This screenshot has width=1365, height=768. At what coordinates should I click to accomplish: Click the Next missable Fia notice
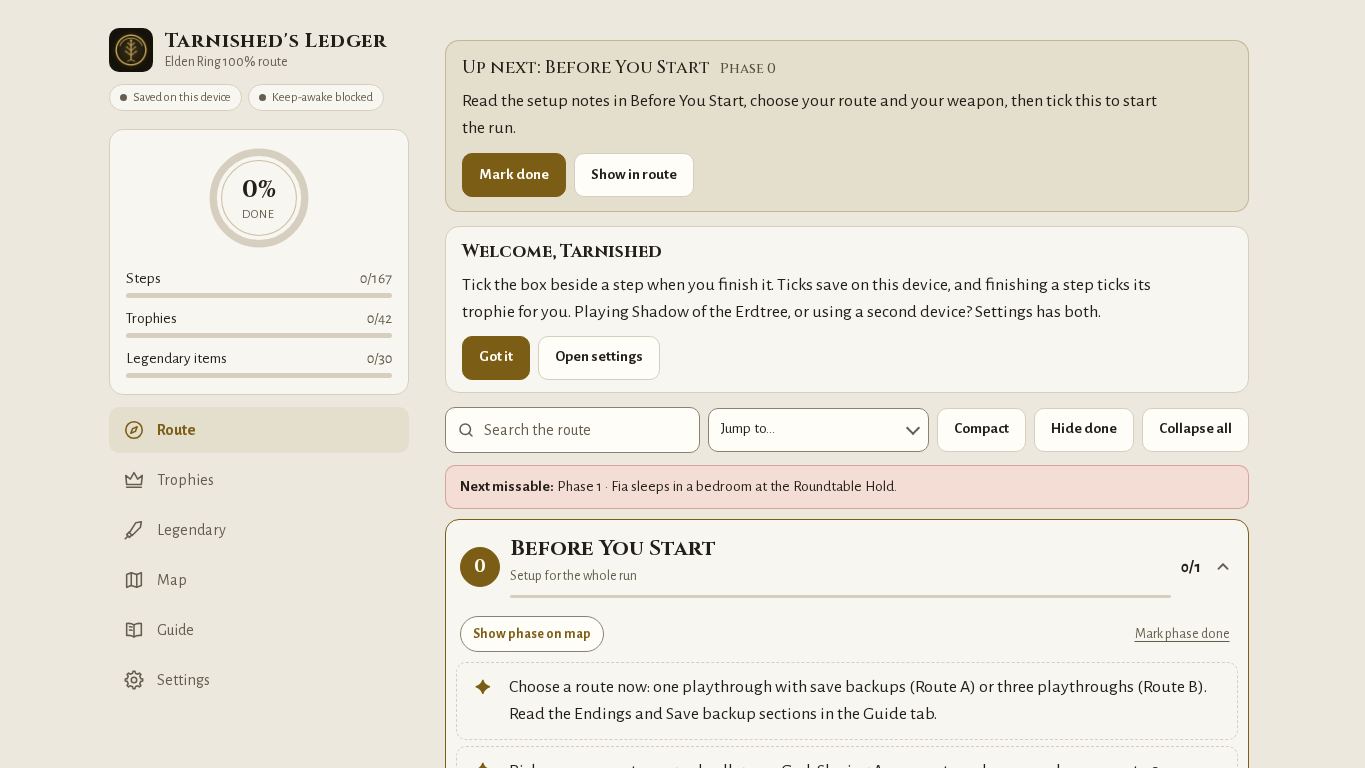(x=847, y=487)
